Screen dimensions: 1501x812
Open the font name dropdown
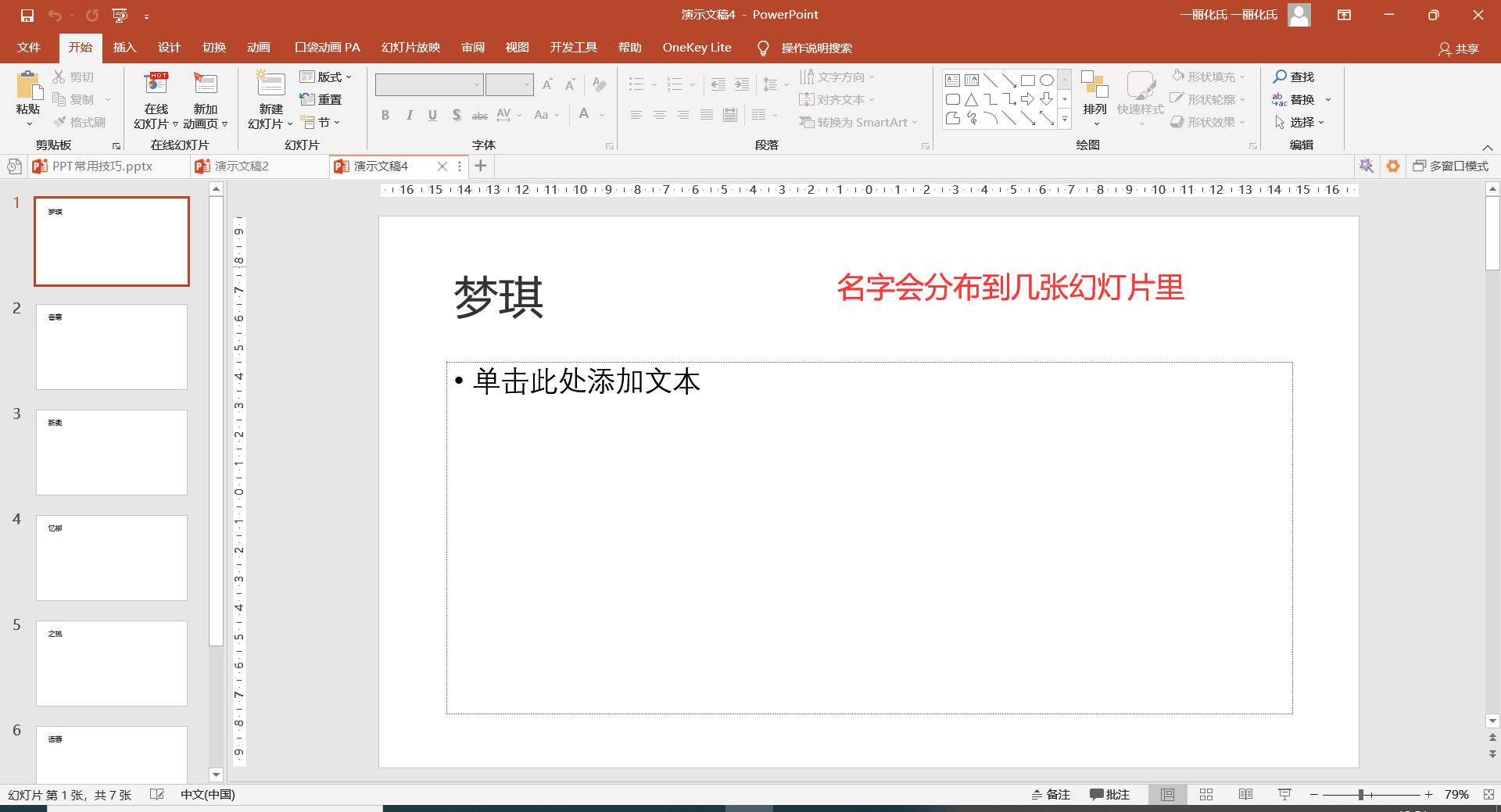(x=476, y=84)
